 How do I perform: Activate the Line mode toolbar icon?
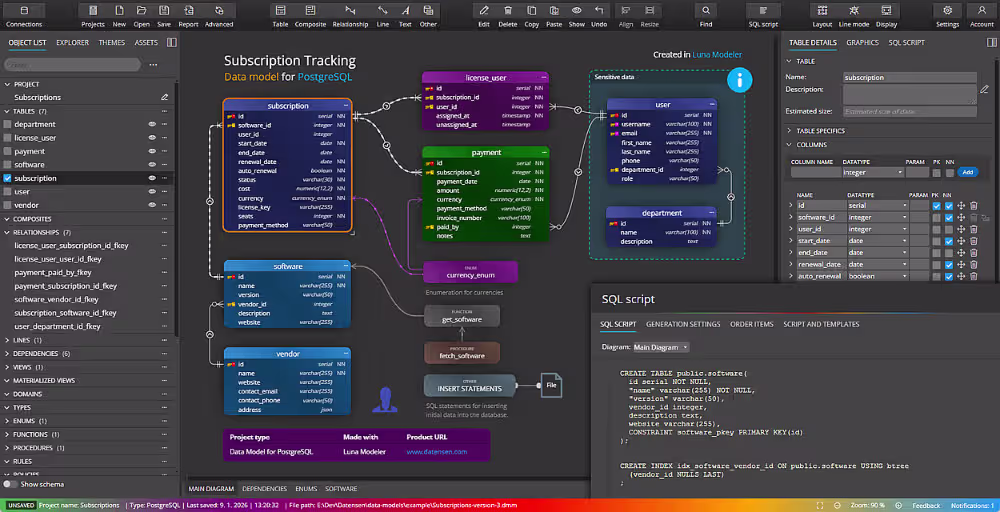pyautogui.click(x=853, y=16)
